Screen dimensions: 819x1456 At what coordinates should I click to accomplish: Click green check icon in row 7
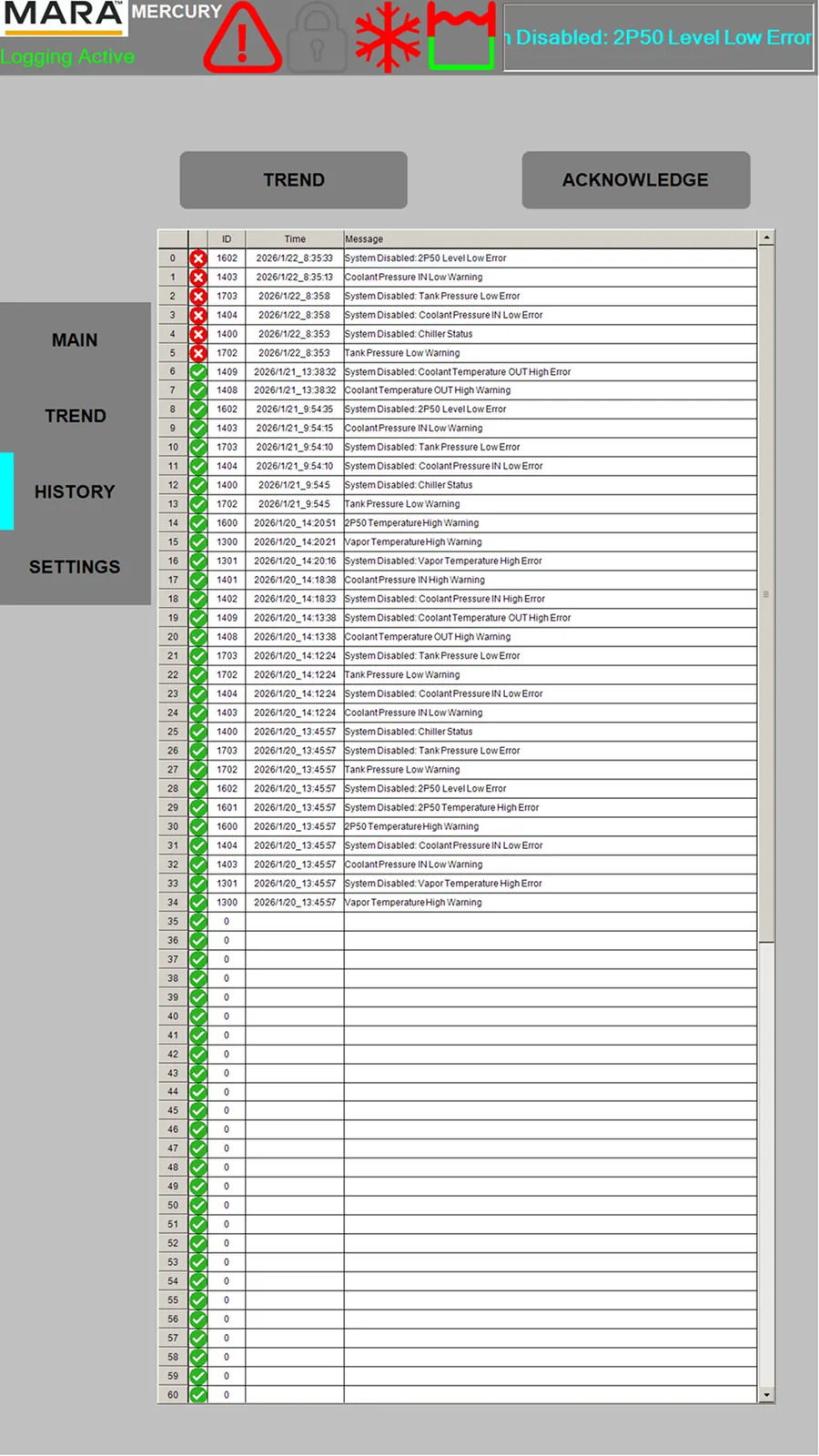pyautogui.click(x=198, y=390)
